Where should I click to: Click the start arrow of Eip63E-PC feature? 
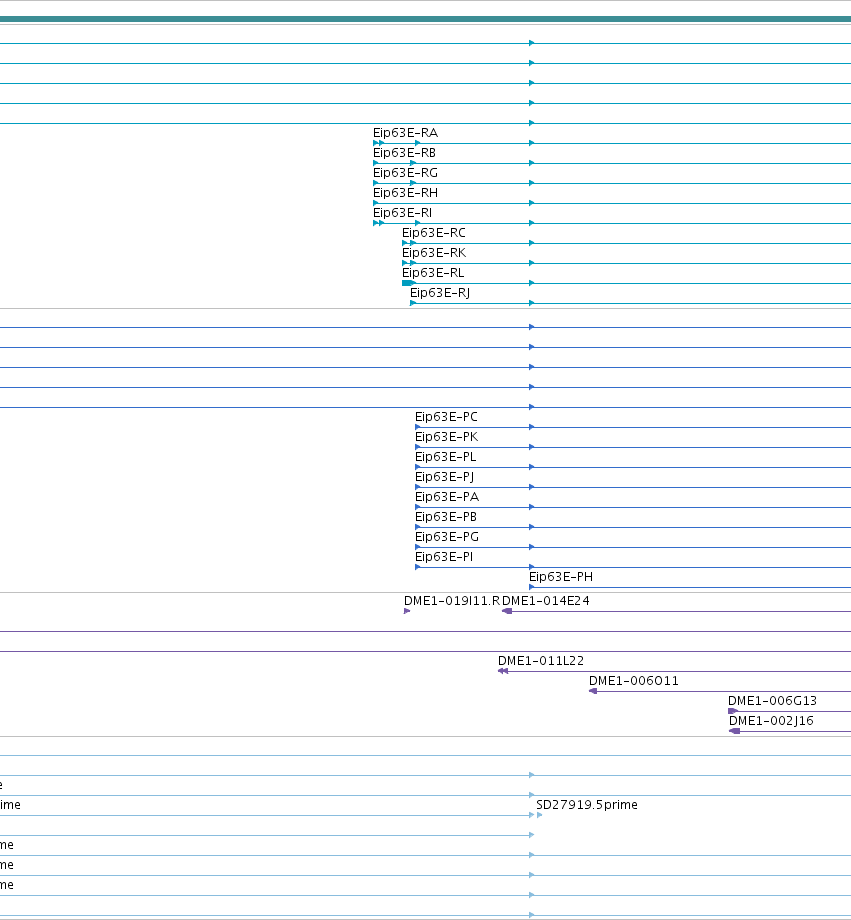(417, 427)
